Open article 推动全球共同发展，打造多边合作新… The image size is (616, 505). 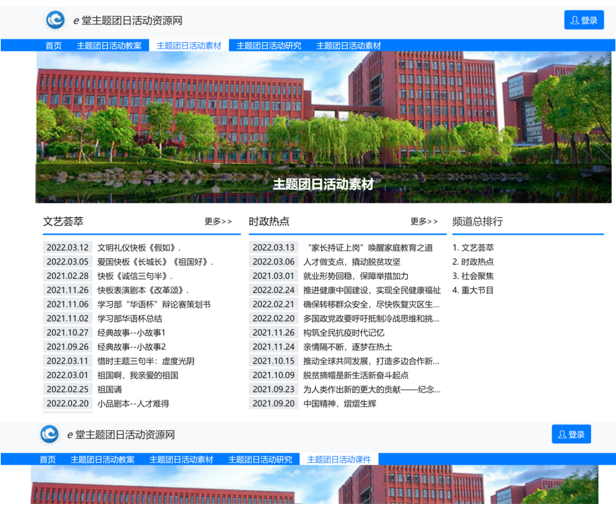coord(371,361)
